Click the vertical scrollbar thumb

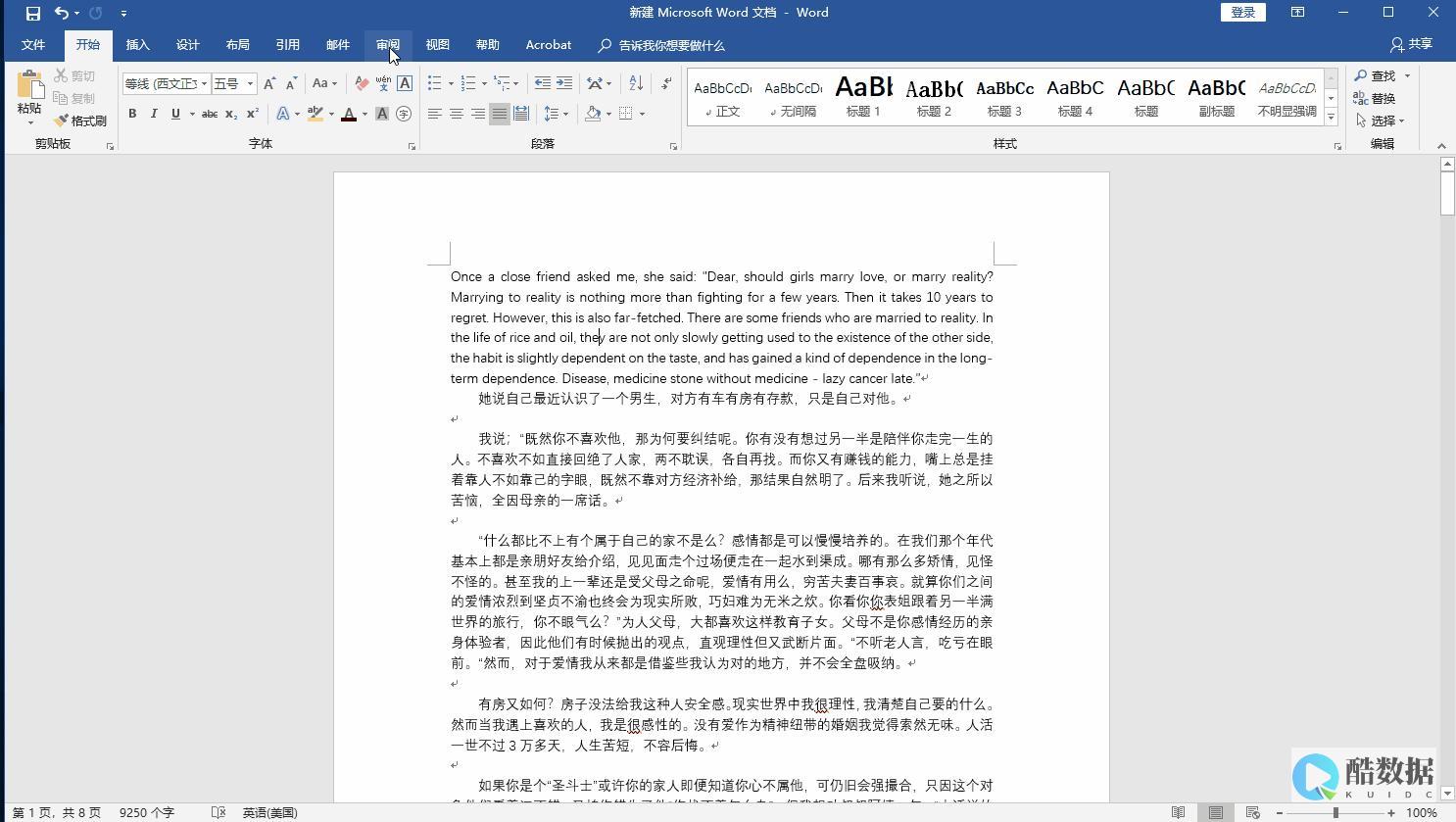click(x=1447, y=194)
